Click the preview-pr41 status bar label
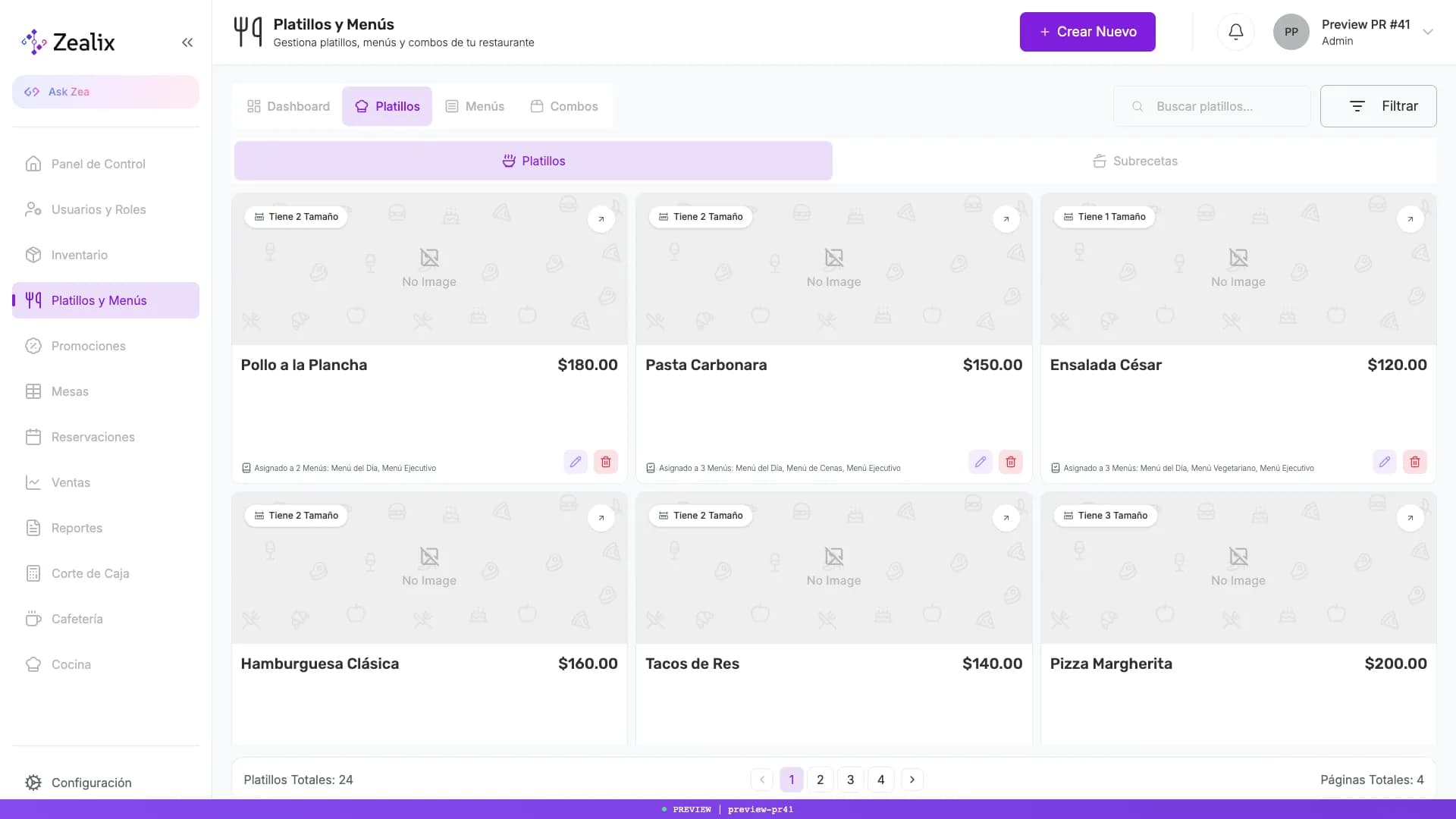This screenshot has height=819, width=1456. pyautogui.click(x=760, y=809)
